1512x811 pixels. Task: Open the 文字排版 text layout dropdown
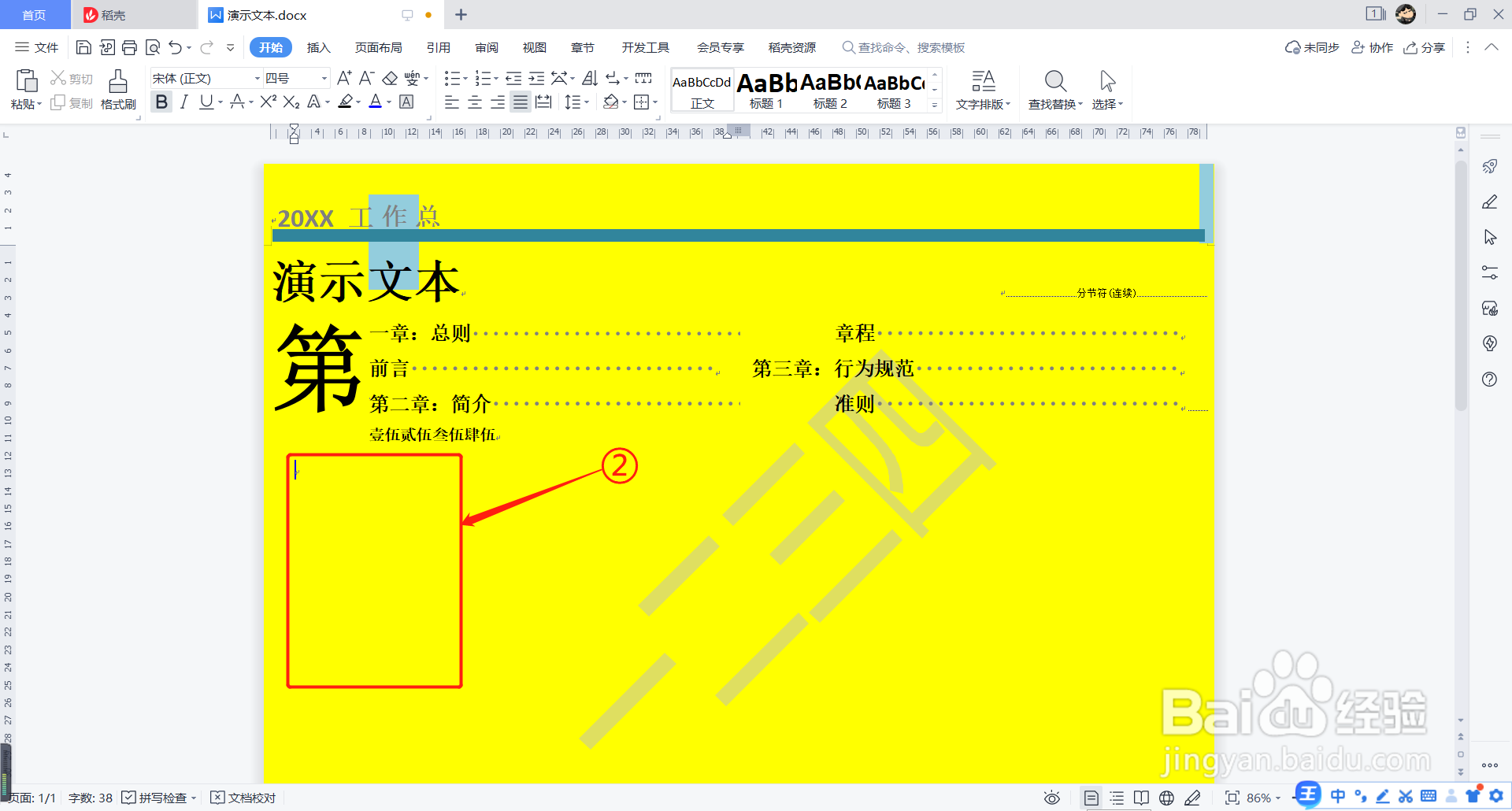pyautogui.click(x=983, y=104)
